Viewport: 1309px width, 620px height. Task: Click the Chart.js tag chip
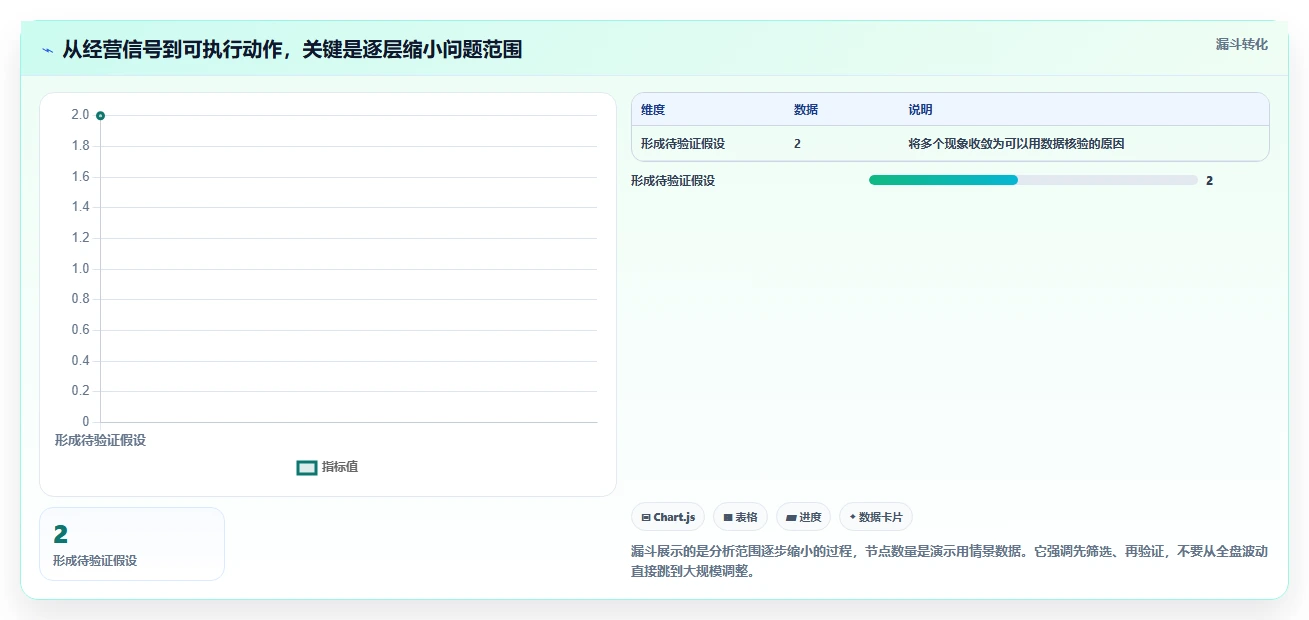click(668, 517)
